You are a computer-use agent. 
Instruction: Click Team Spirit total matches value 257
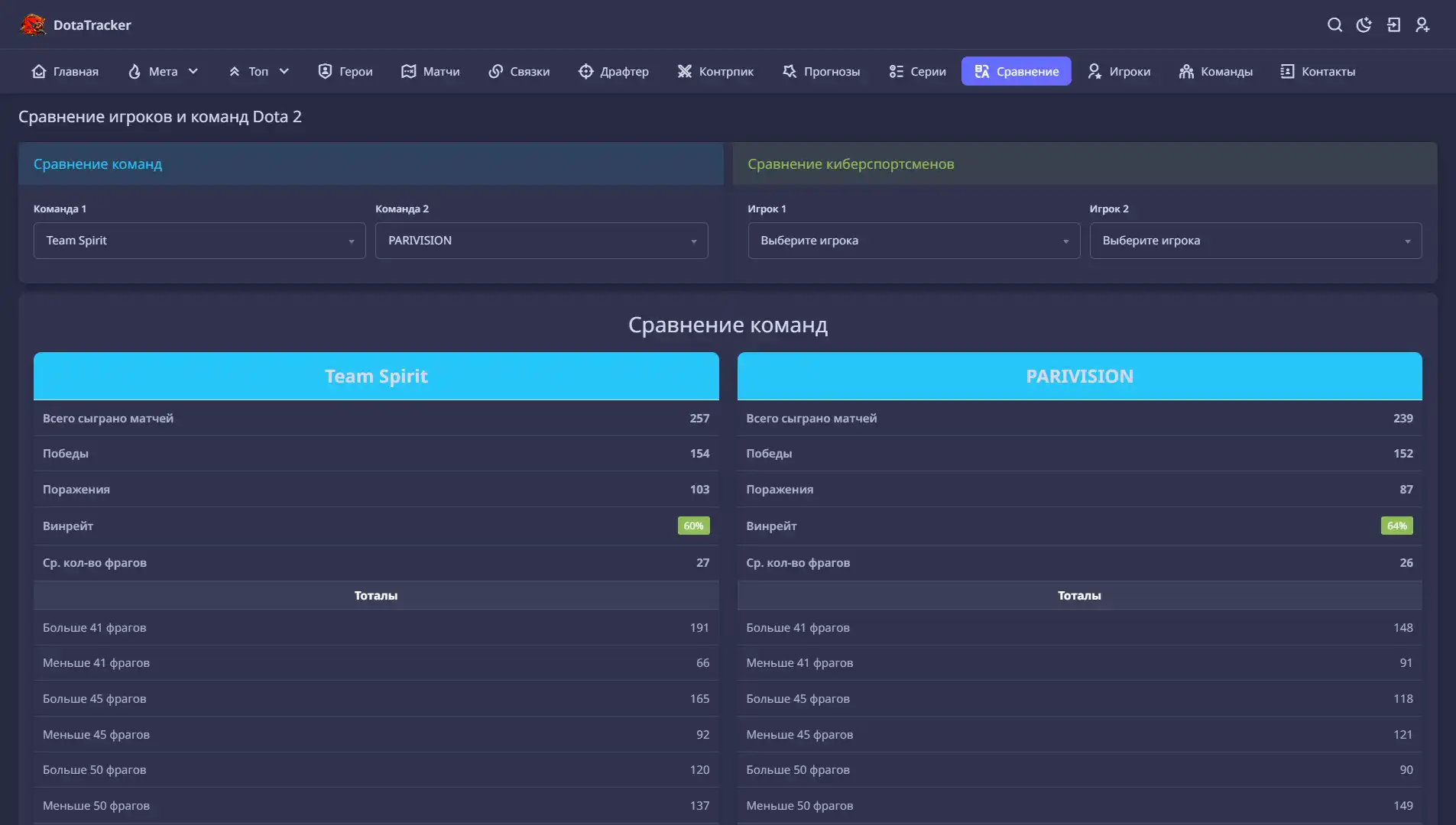699,419
